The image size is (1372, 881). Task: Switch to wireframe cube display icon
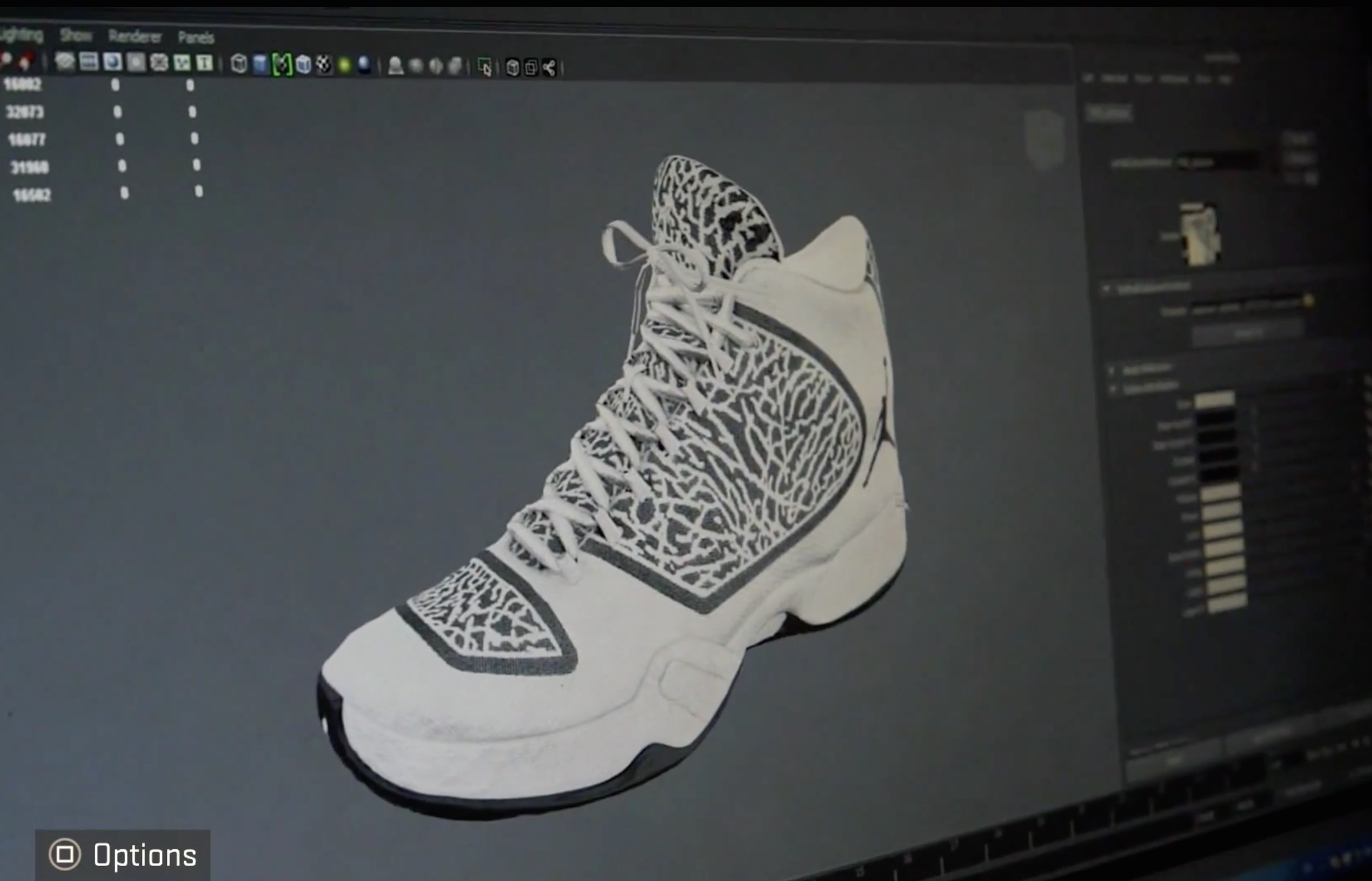click(x=239, y=64)
